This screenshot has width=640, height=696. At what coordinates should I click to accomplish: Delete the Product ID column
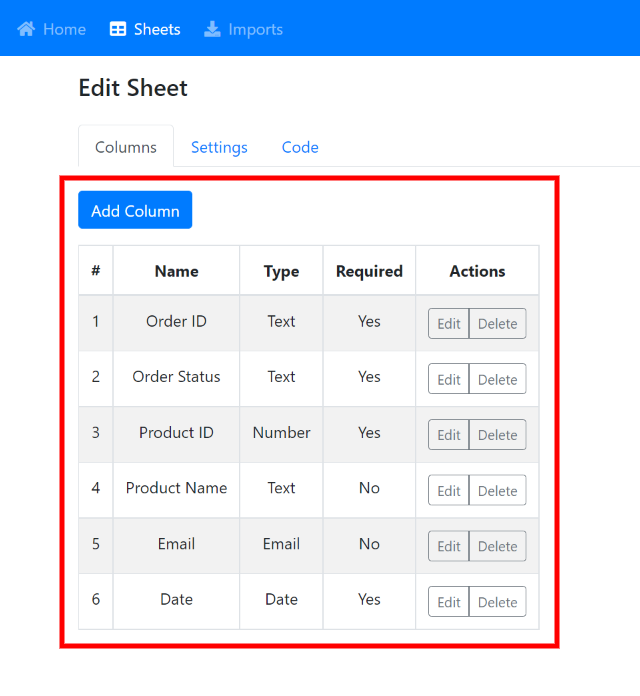498,435
